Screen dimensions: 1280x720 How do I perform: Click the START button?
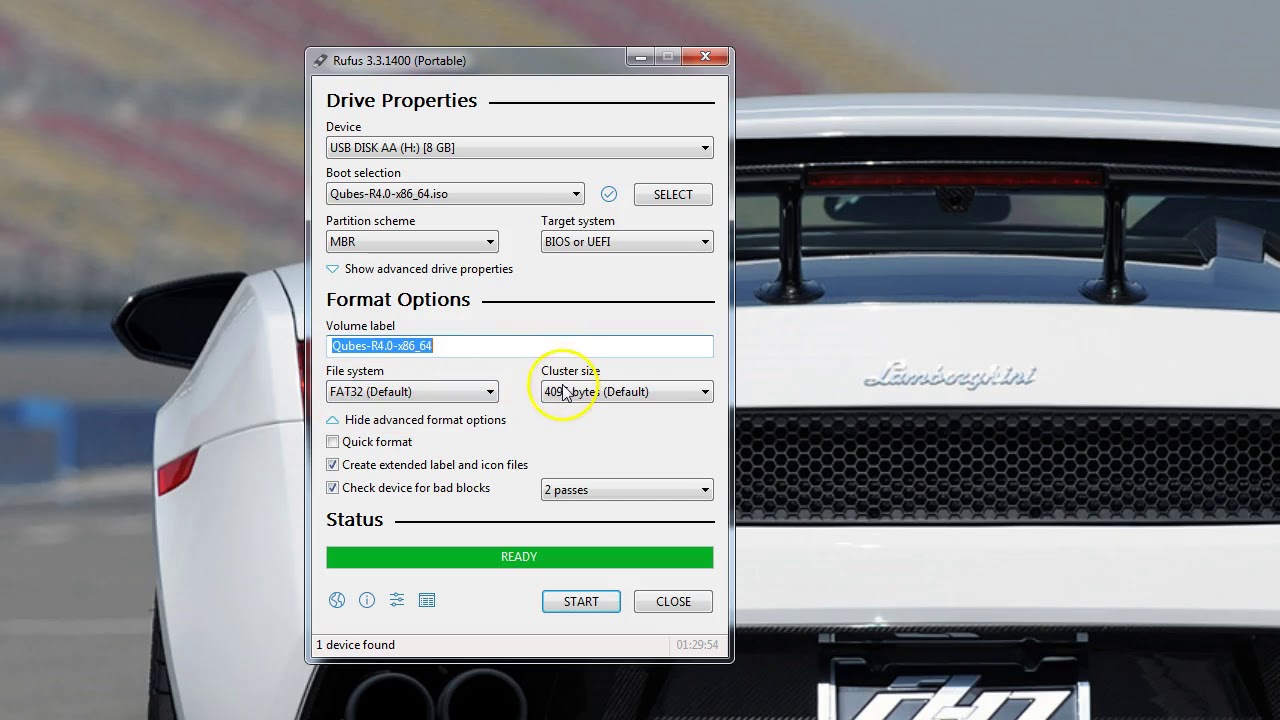pyautogui.click(x=581, y=601)
